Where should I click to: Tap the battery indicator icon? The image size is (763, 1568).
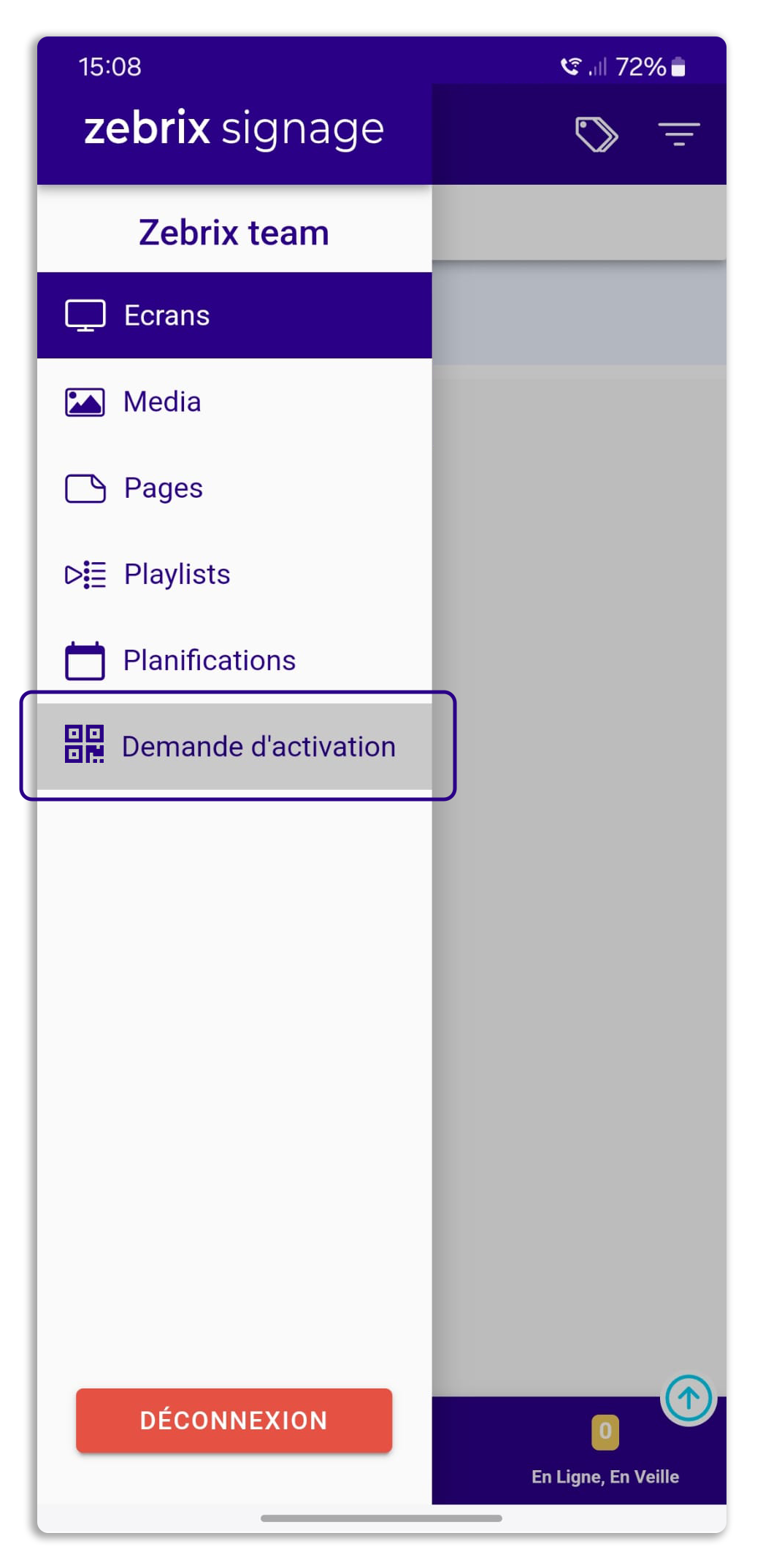pos(678,66)
